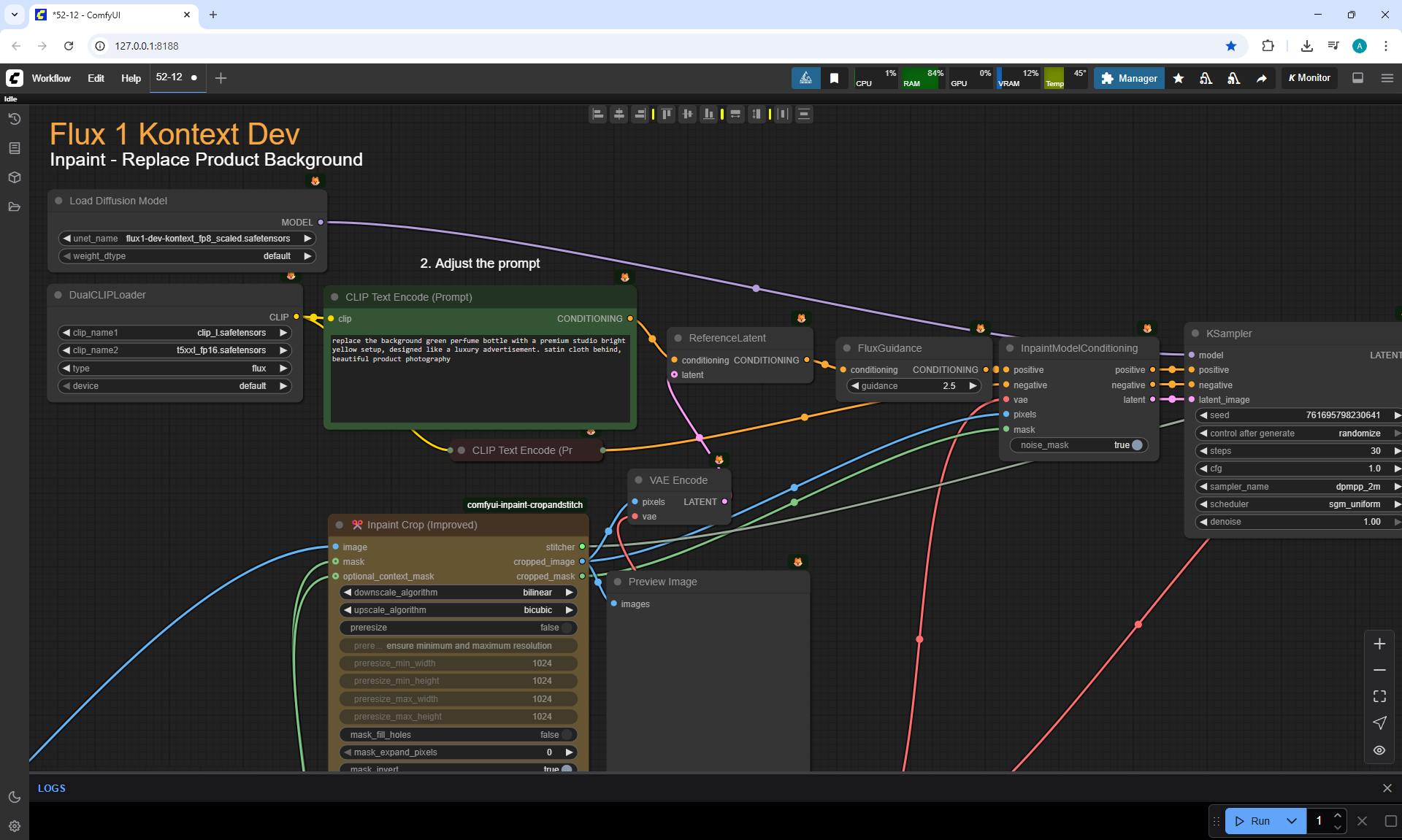Click the prompt text area in CLIP Text Encode
1402x840 pixels.
[480, 379]
